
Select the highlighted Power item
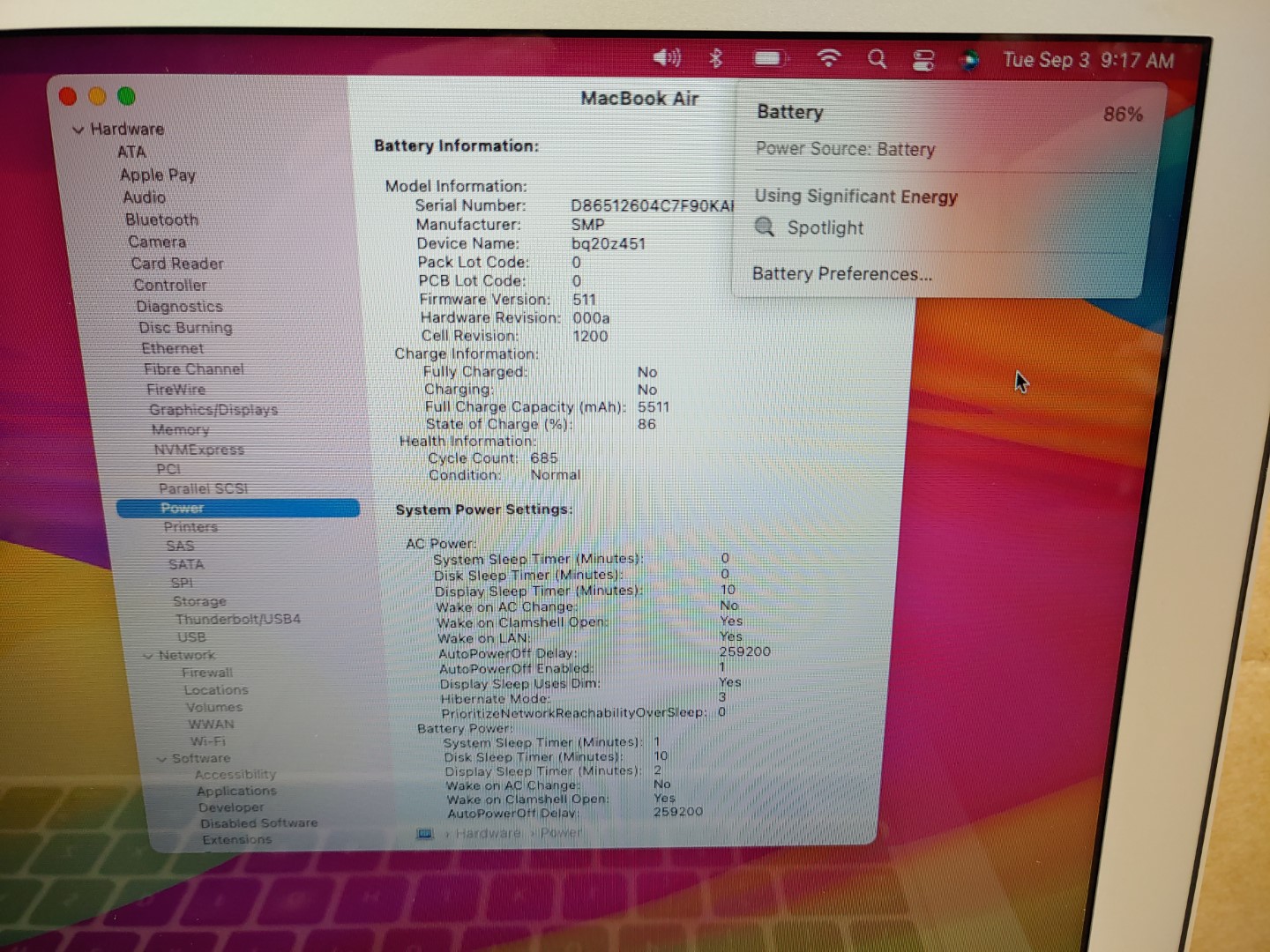tap(237, 508)
